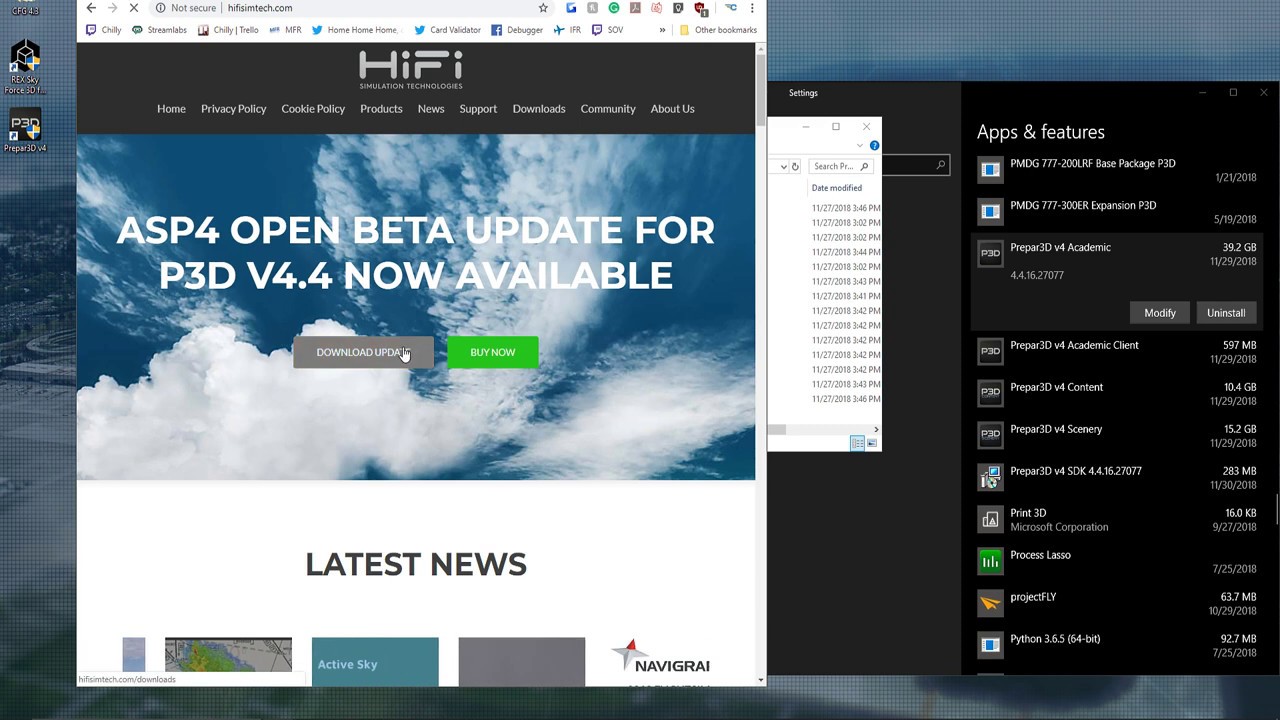Click the refresh icon in the Explorer address bar
Viewport: 1280px width, 720px height.
(795, 166)
